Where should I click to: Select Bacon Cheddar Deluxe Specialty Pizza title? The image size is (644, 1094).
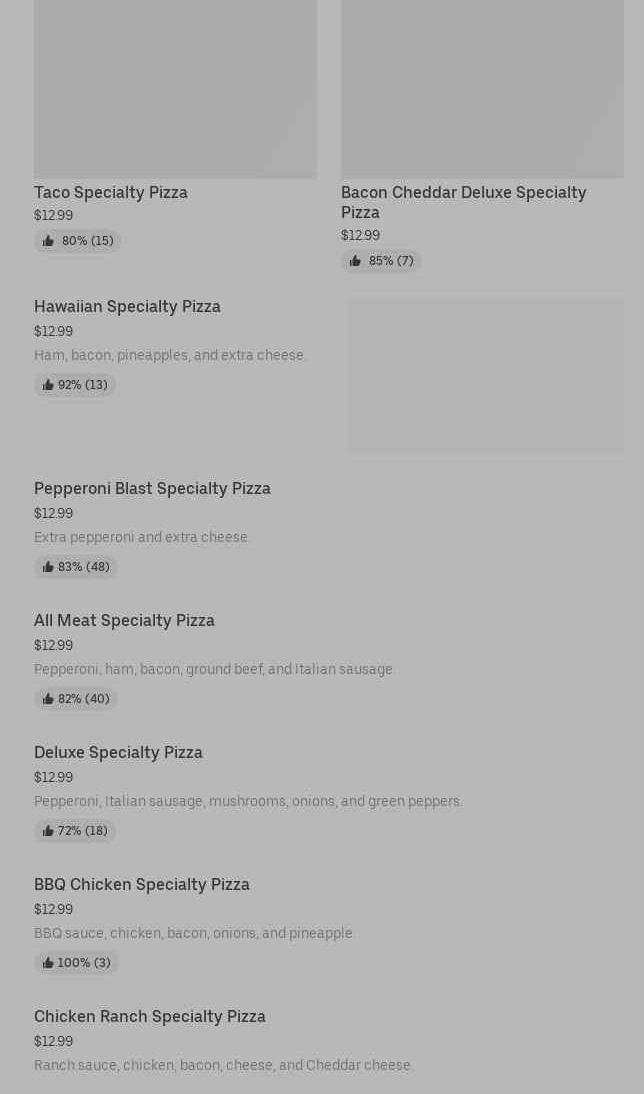463,202
